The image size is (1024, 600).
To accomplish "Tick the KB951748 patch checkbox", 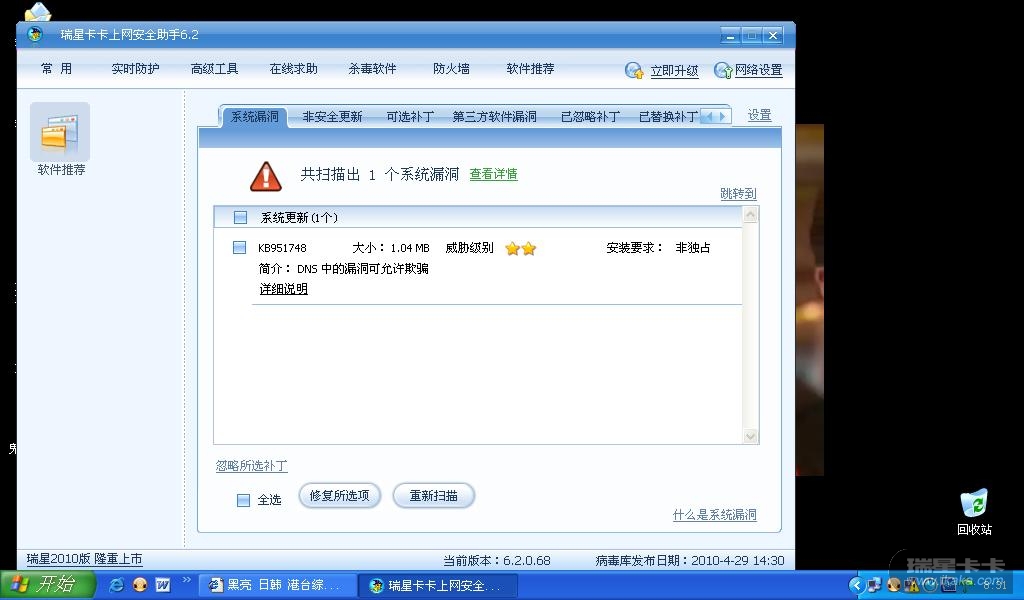I will point(240,247).
